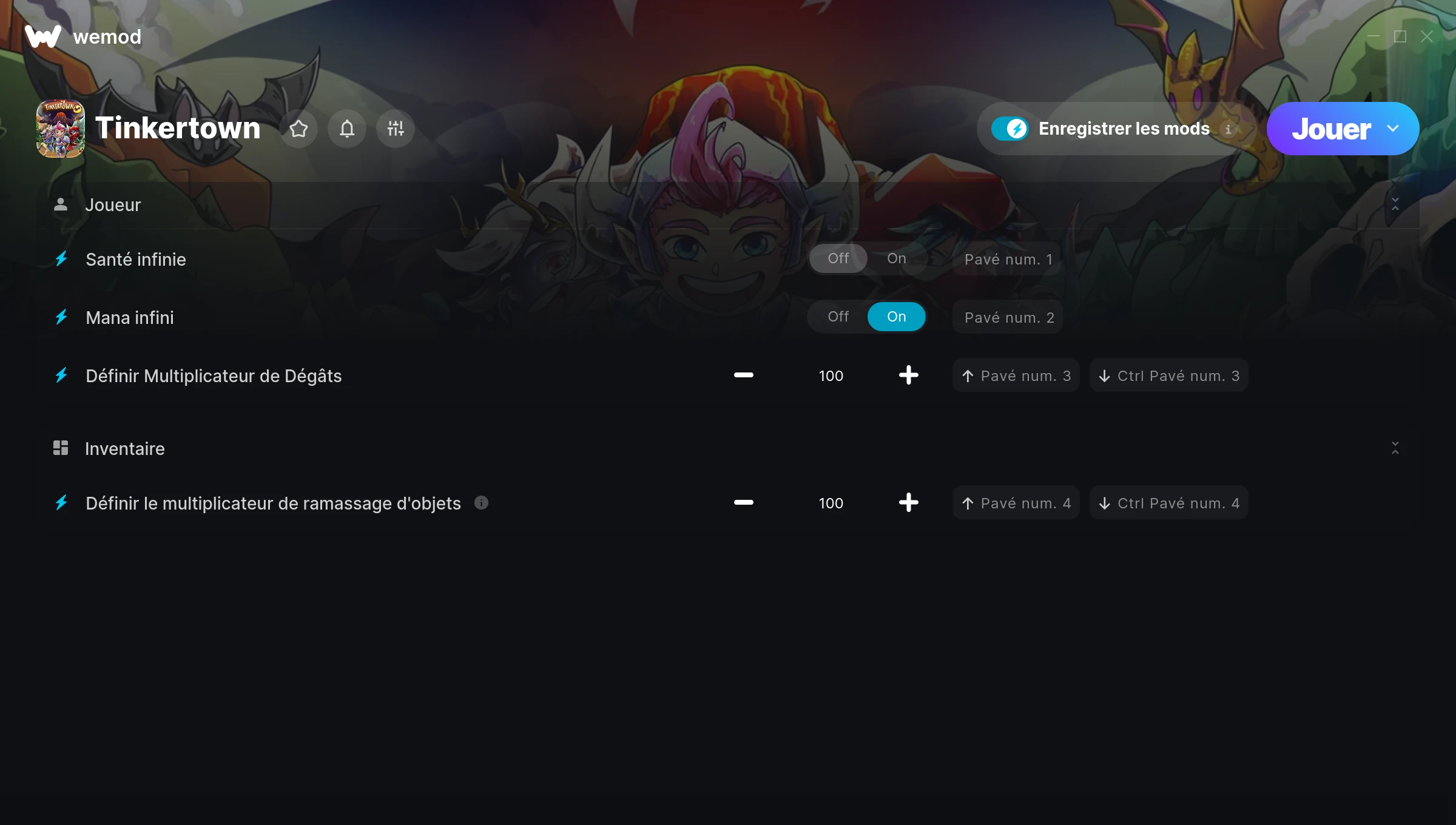The height and width of the screenshot is (825, 1456).
Task: Click the WeMod logo icon
Action: pos(43,36)
